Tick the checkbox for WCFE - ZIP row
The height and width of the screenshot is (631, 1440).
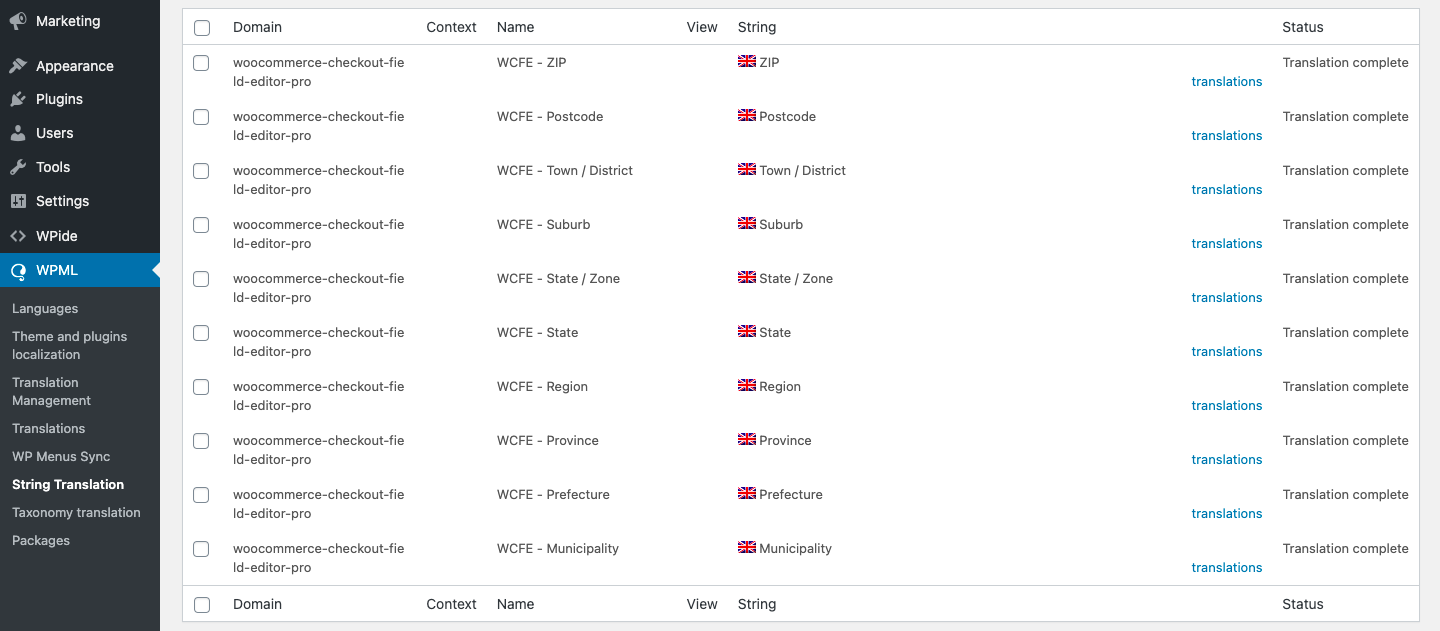coord(201,63)
